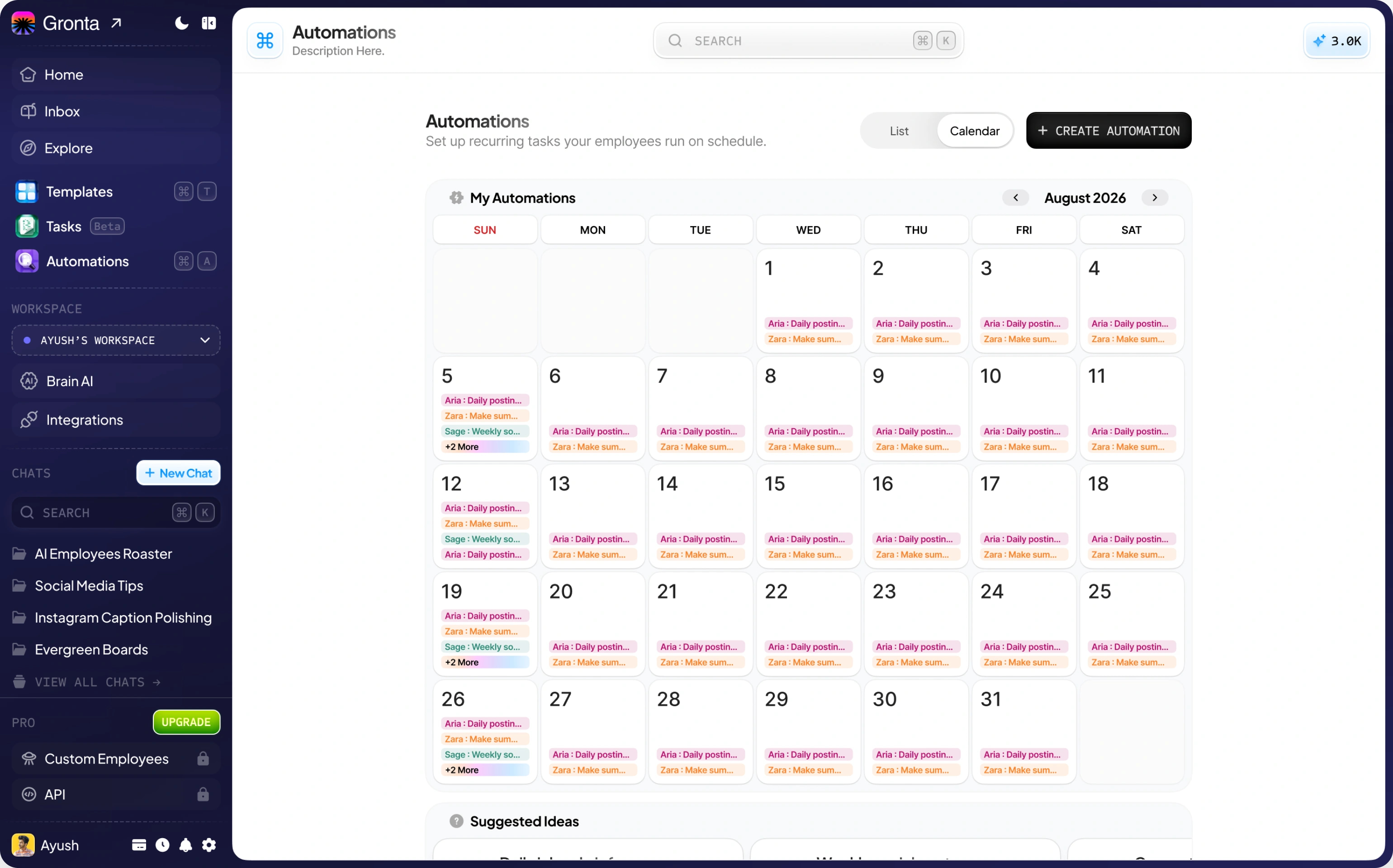This screenshot has width=1393, height=868.
Task: Start a New Chat
Action: 179,473
